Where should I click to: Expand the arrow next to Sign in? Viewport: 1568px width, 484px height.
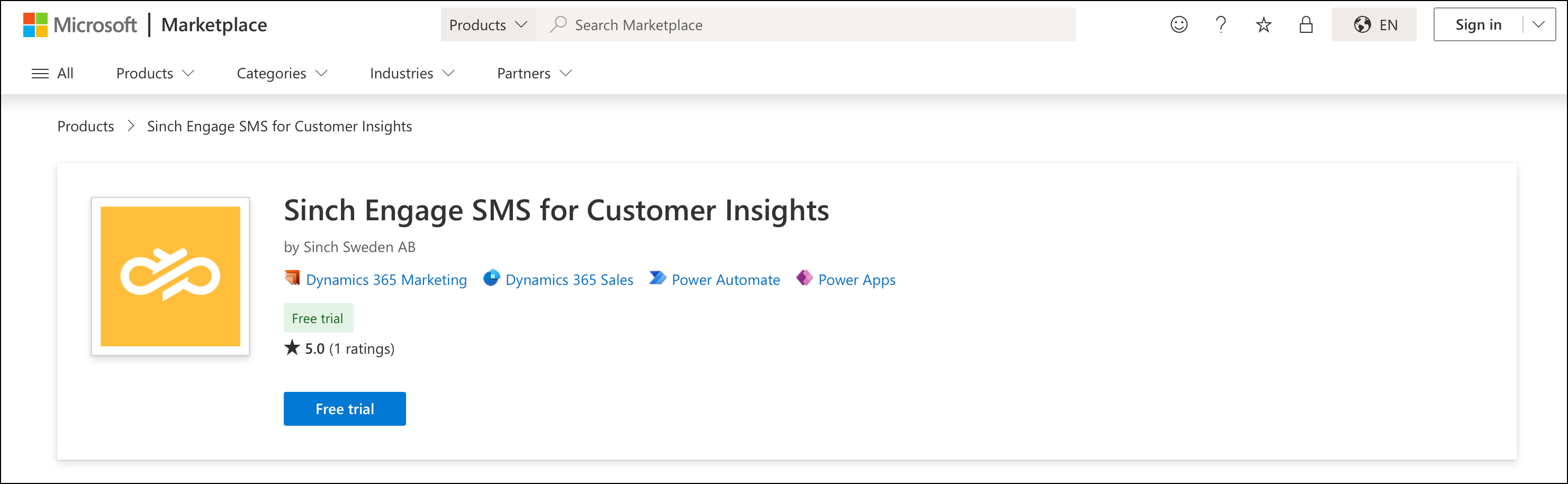click(1539, 25)
